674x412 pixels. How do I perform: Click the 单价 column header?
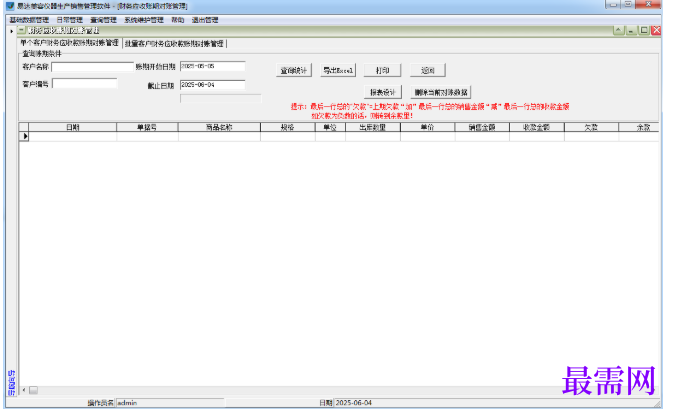pyautogui.click(x=427, y=127)
